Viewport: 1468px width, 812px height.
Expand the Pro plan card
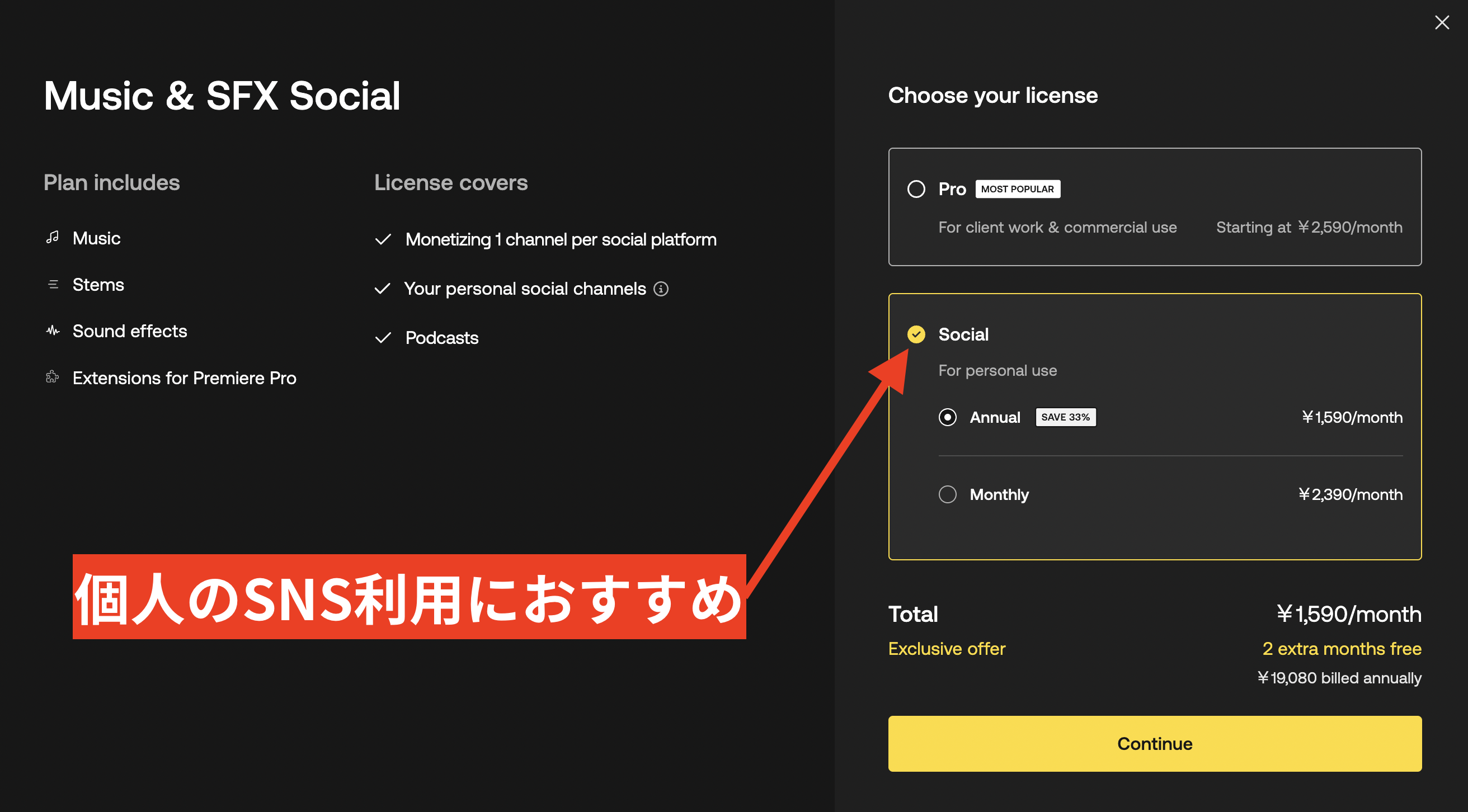click(x=1155, y=208)
